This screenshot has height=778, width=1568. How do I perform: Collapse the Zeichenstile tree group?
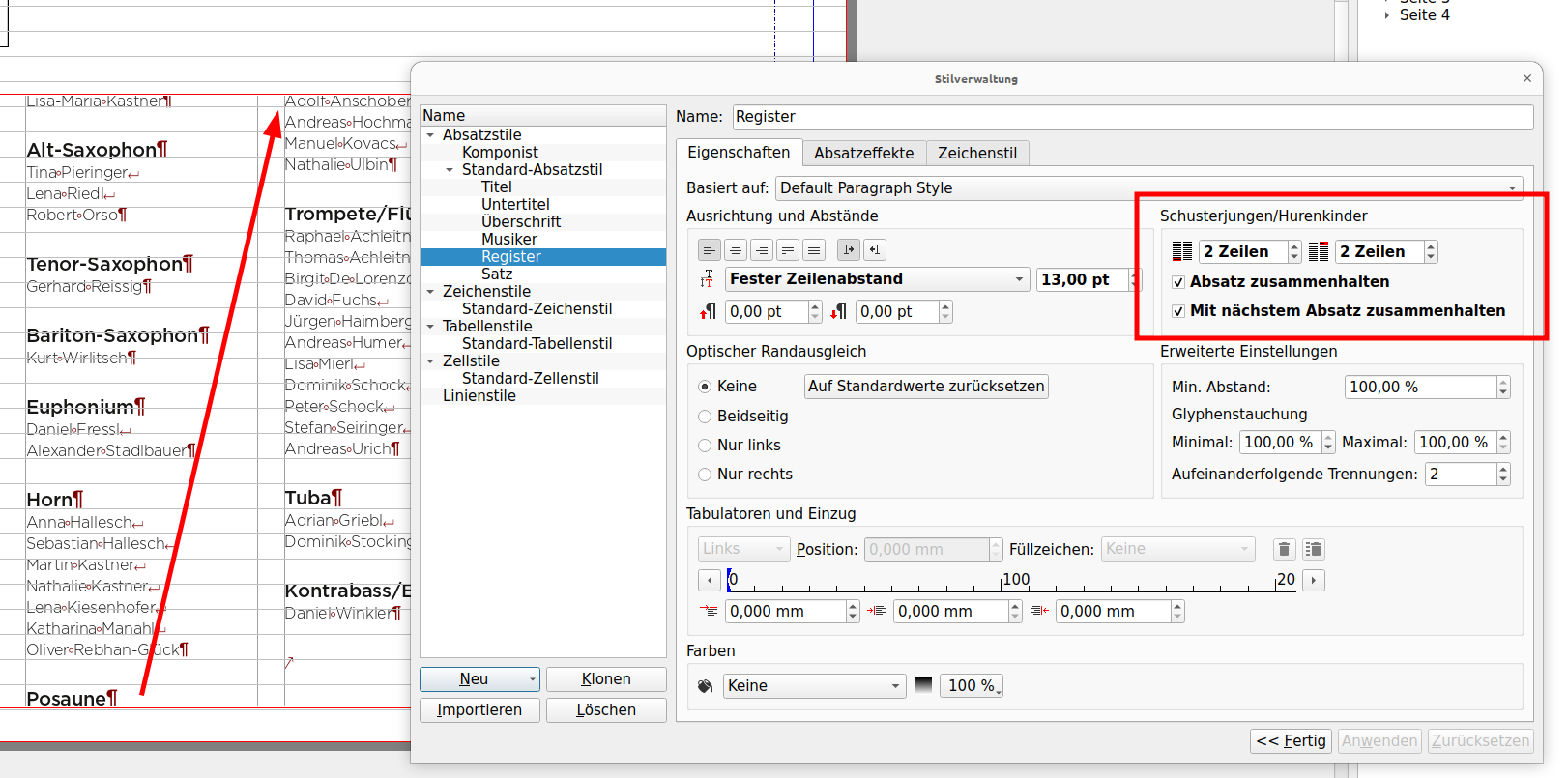coord(430,292)
